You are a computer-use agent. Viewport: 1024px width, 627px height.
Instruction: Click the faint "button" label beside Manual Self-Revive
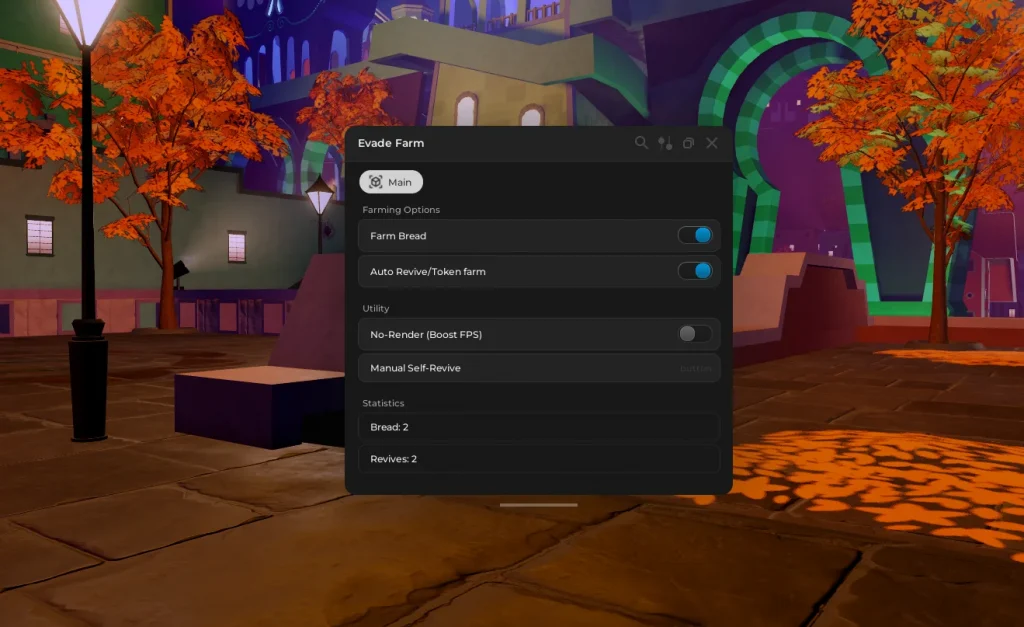(696, 368)
